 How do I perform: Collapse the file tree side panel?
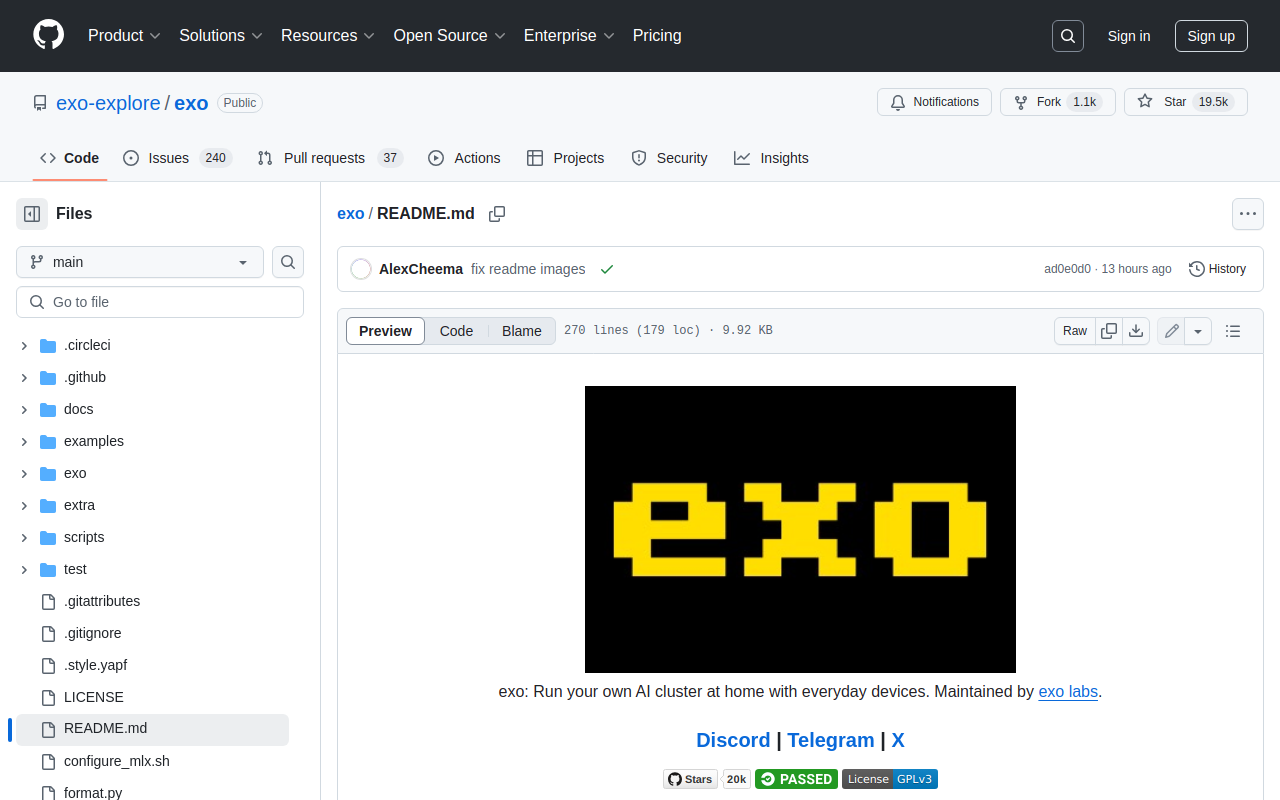point(32,214)
